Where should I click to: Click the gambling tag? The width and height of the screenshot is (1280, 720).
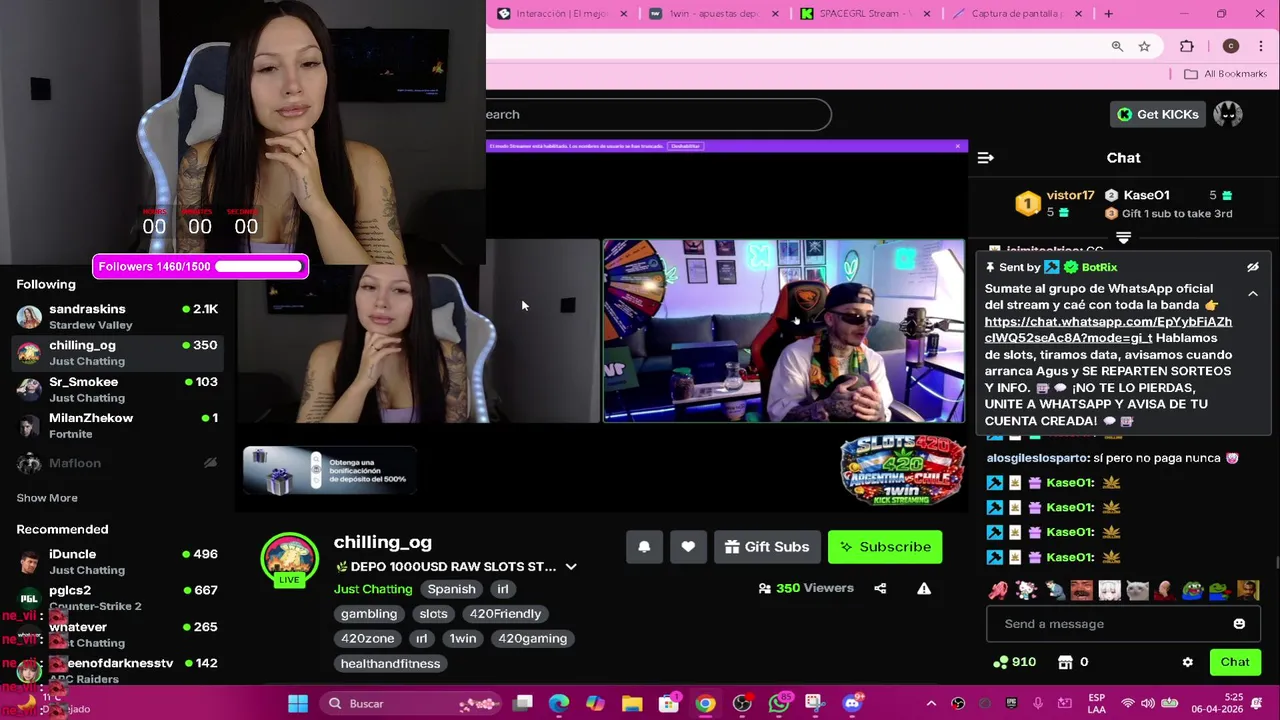369,614
